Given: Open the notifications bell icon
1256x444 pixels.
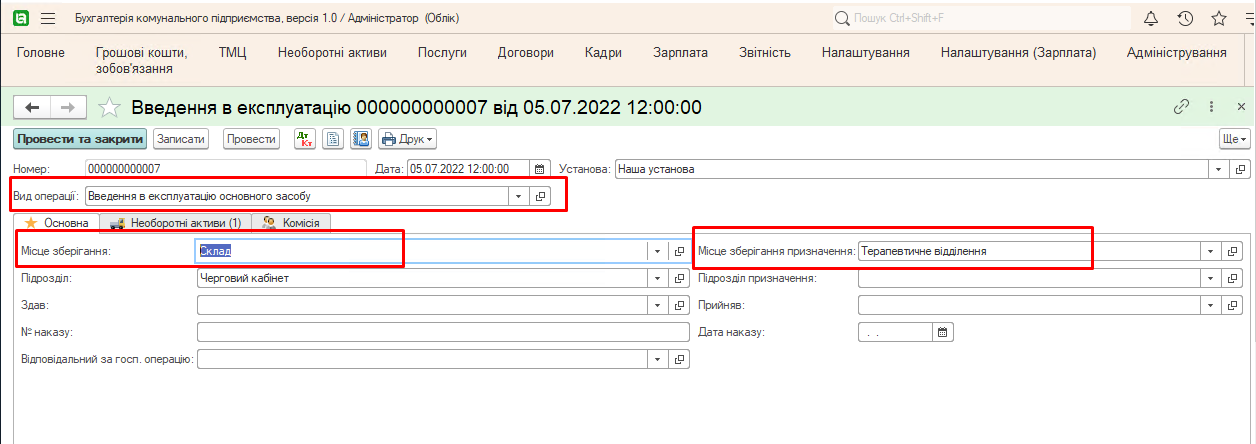Looking at the screenshot, I should pyautogui.click(x=1151, y=19).
